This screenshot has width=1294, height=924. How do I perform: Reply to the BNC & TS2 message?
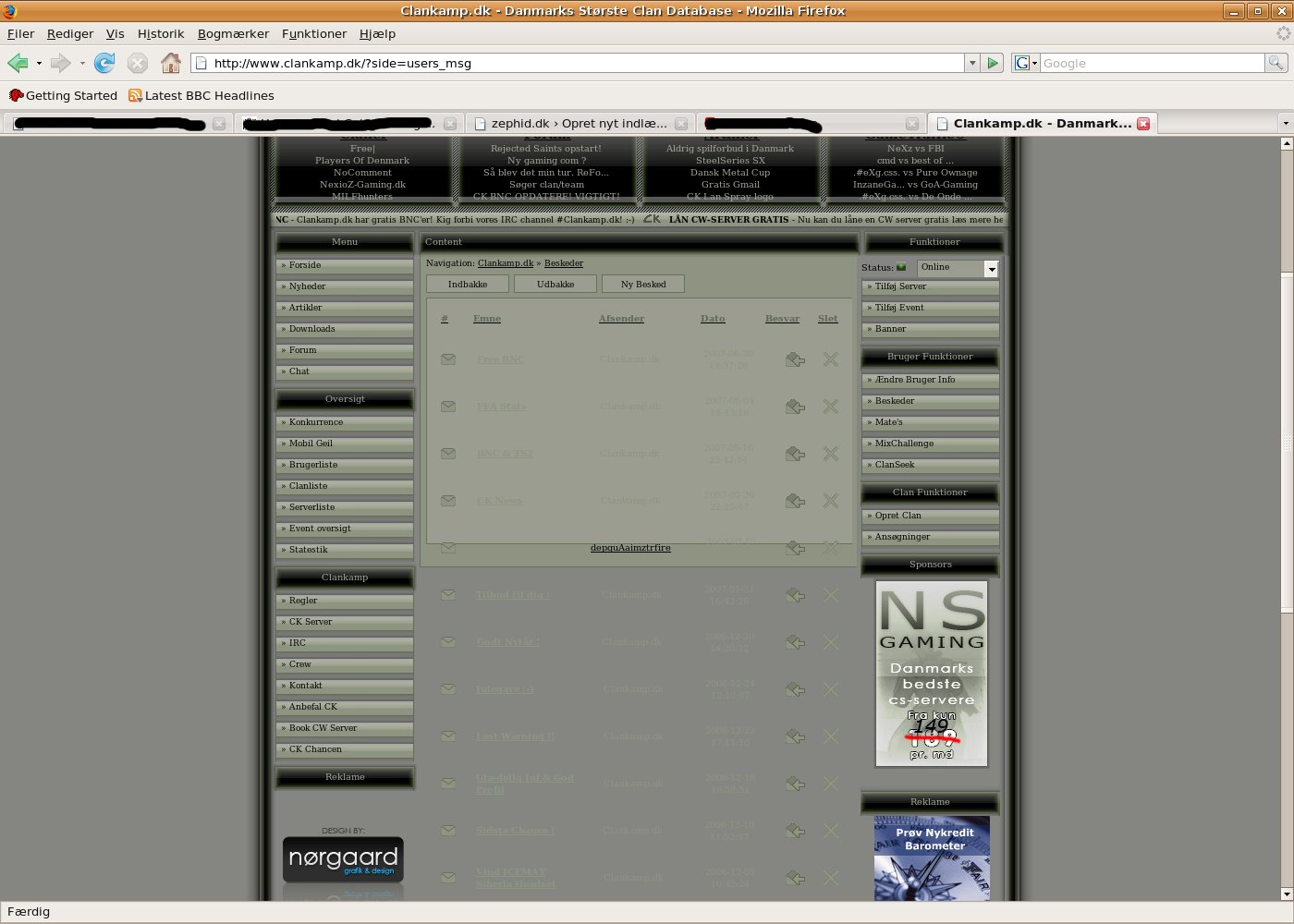tap(795, 454)
